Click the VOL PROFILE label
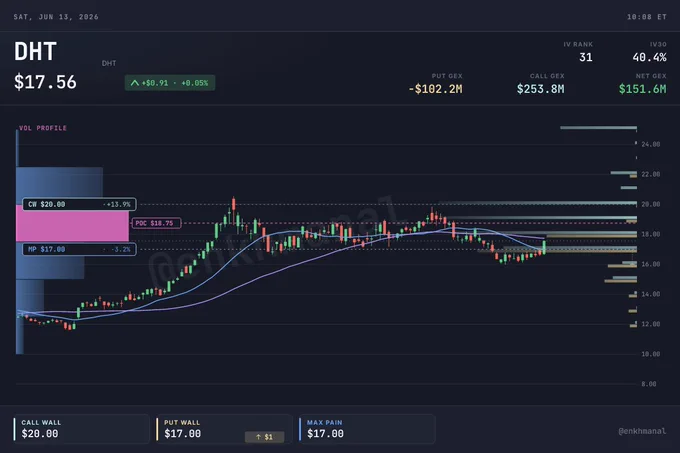Screen dimensions: 680x453 [43, 128]
